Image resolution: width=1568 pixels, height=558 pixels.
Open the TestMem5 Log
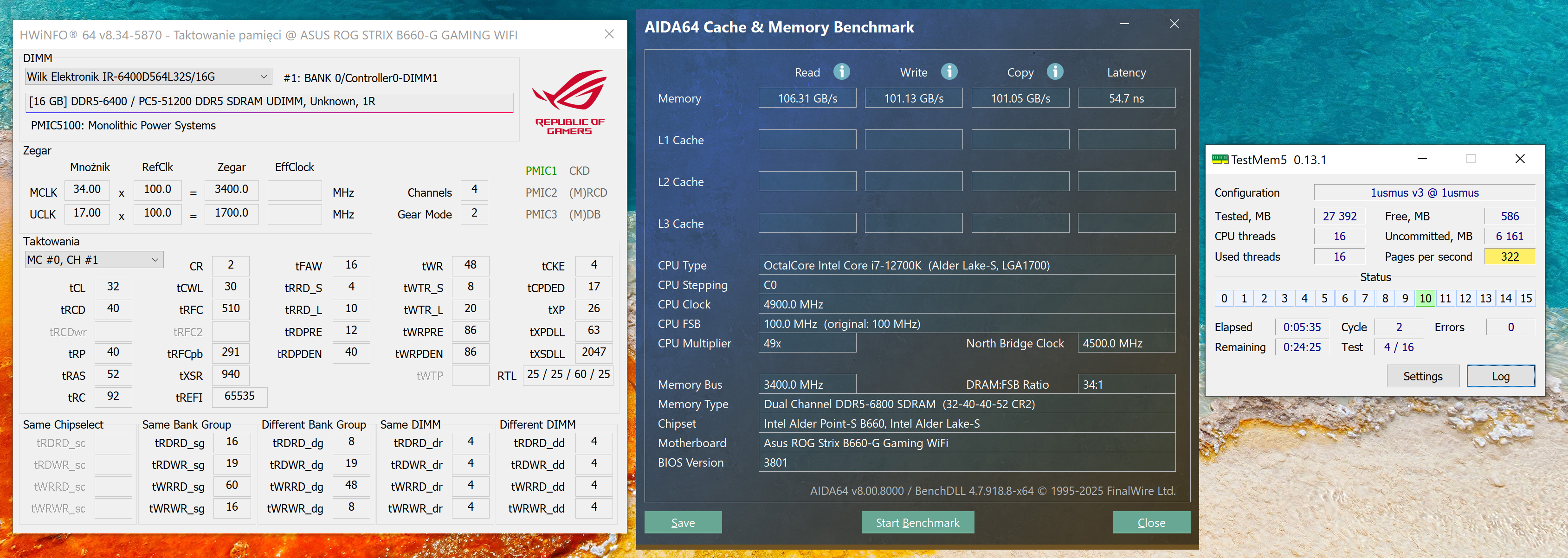[x=1500, y=376]
